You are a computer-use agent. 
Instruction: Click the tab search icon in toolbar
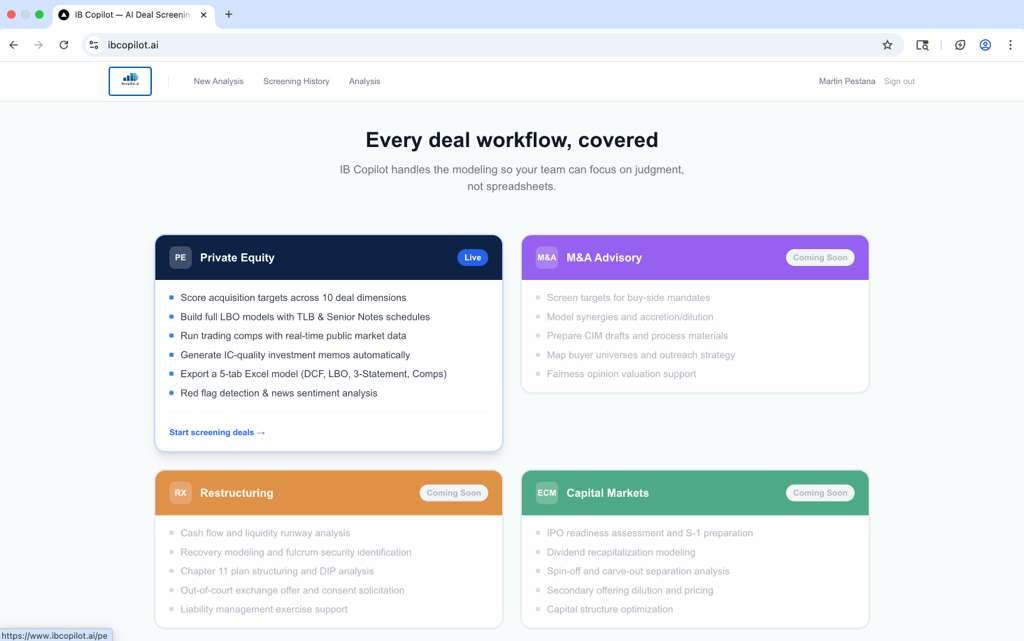(x=922, y=45)
